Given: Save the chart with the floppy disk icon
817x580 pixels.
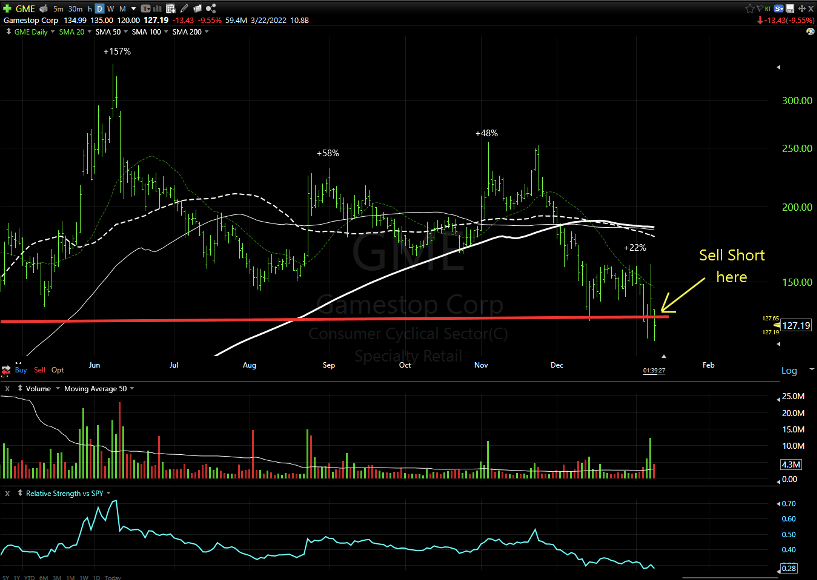Looking at the screenshot, I should click(790, 7).
